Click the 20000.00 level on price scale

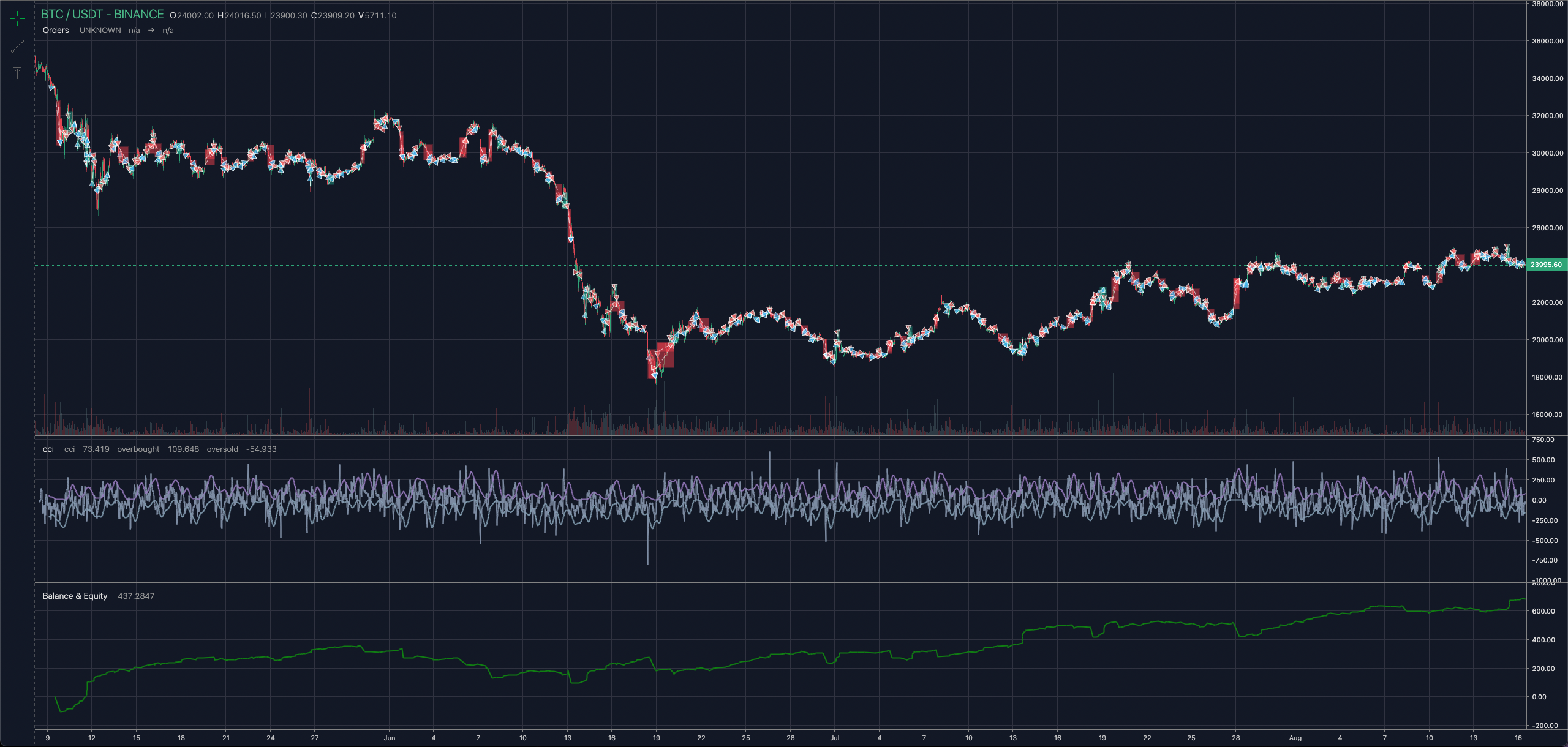tap(1547, 340)
